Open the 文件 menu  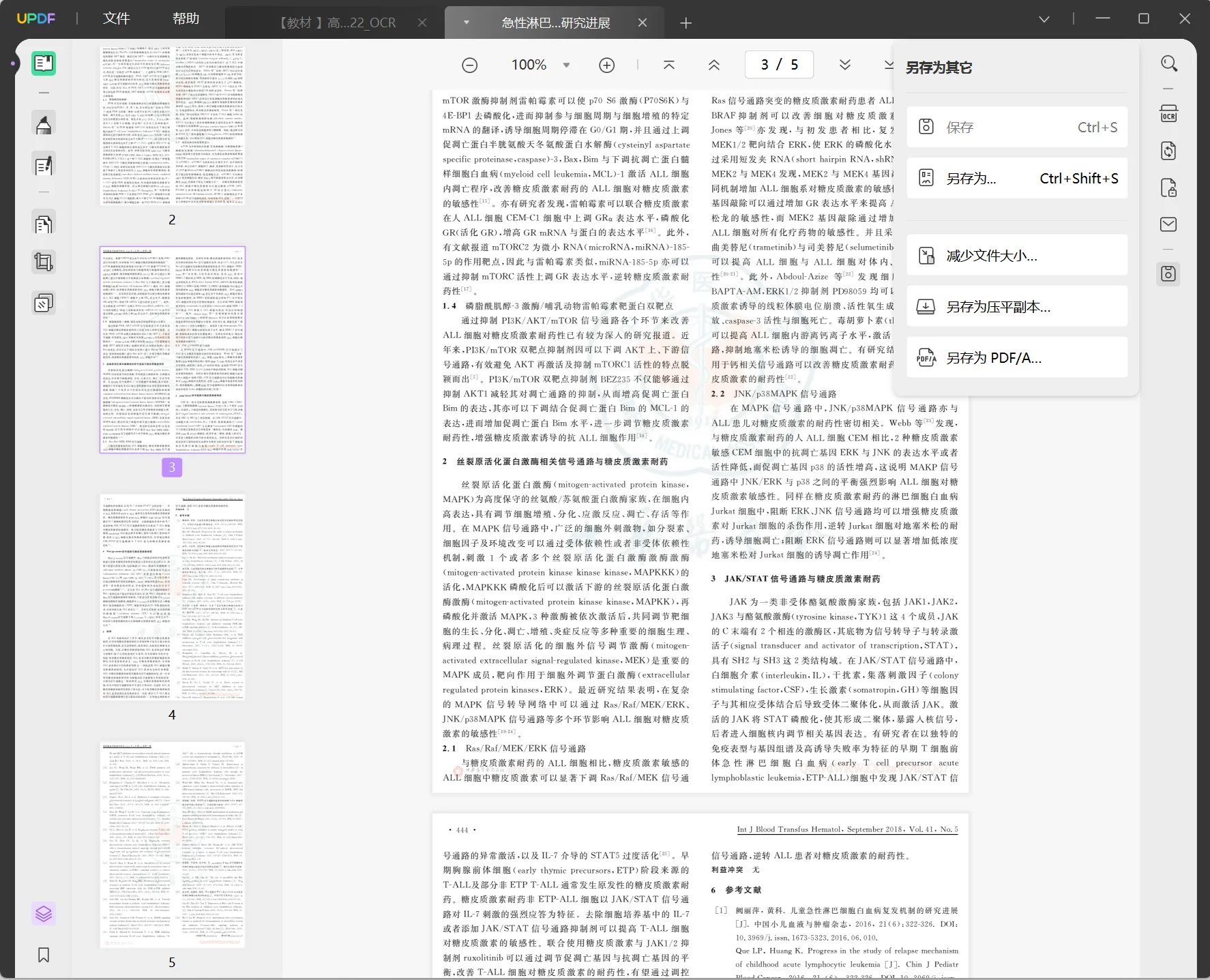tap(116, 18)
